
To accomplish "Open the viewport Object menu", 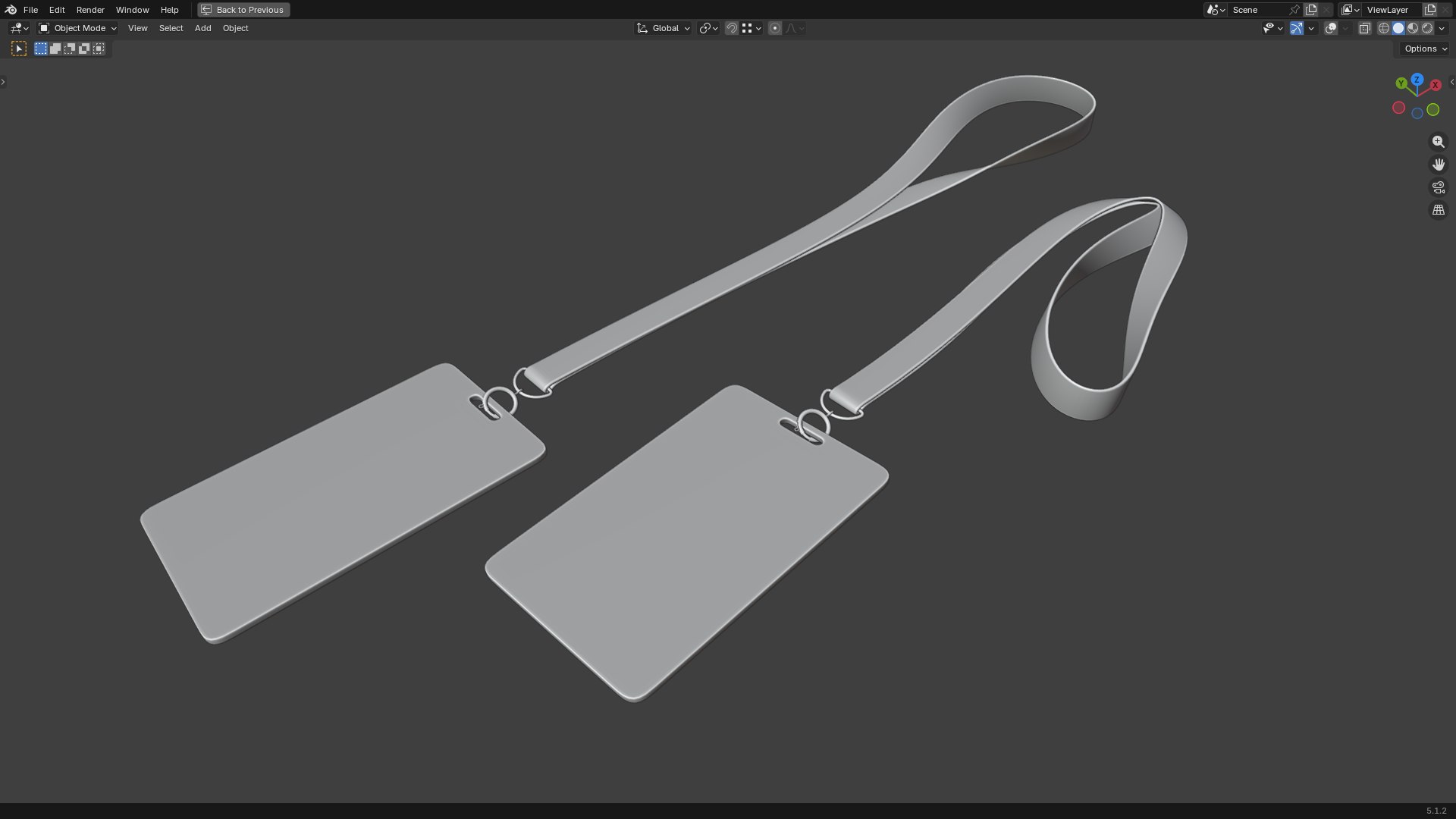I will [x=235, y=28].
